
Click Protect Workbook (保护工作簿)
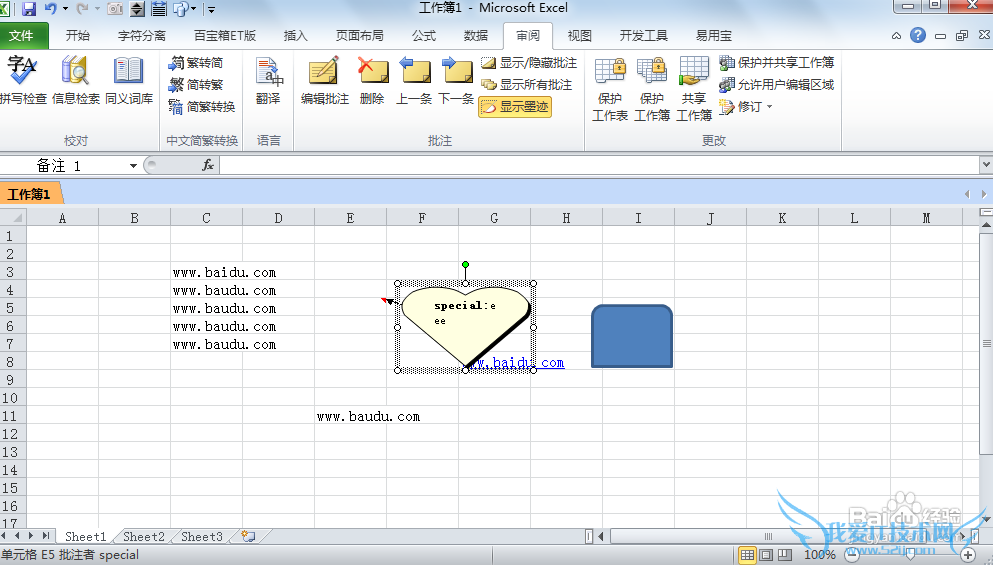pyautogui.click(x=652, y=88)
